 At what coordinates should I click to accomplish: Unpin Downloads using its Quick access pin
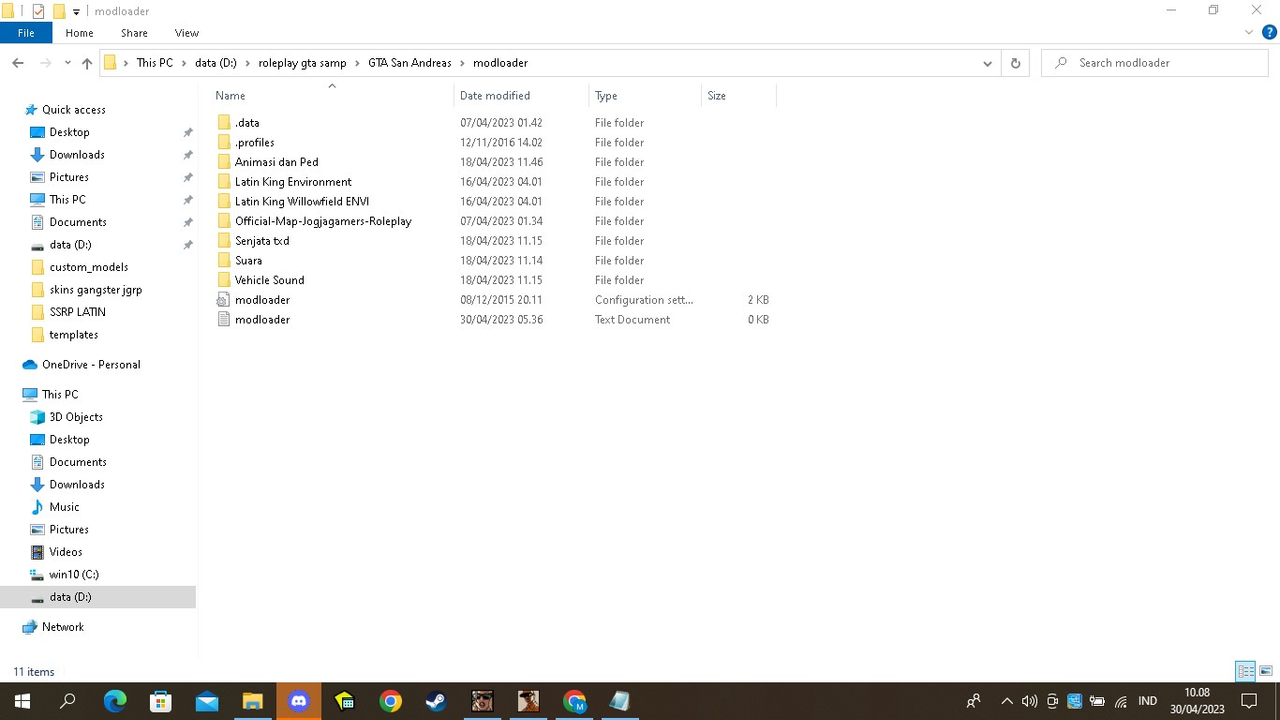pyautogui.click(x=188, y=155)
